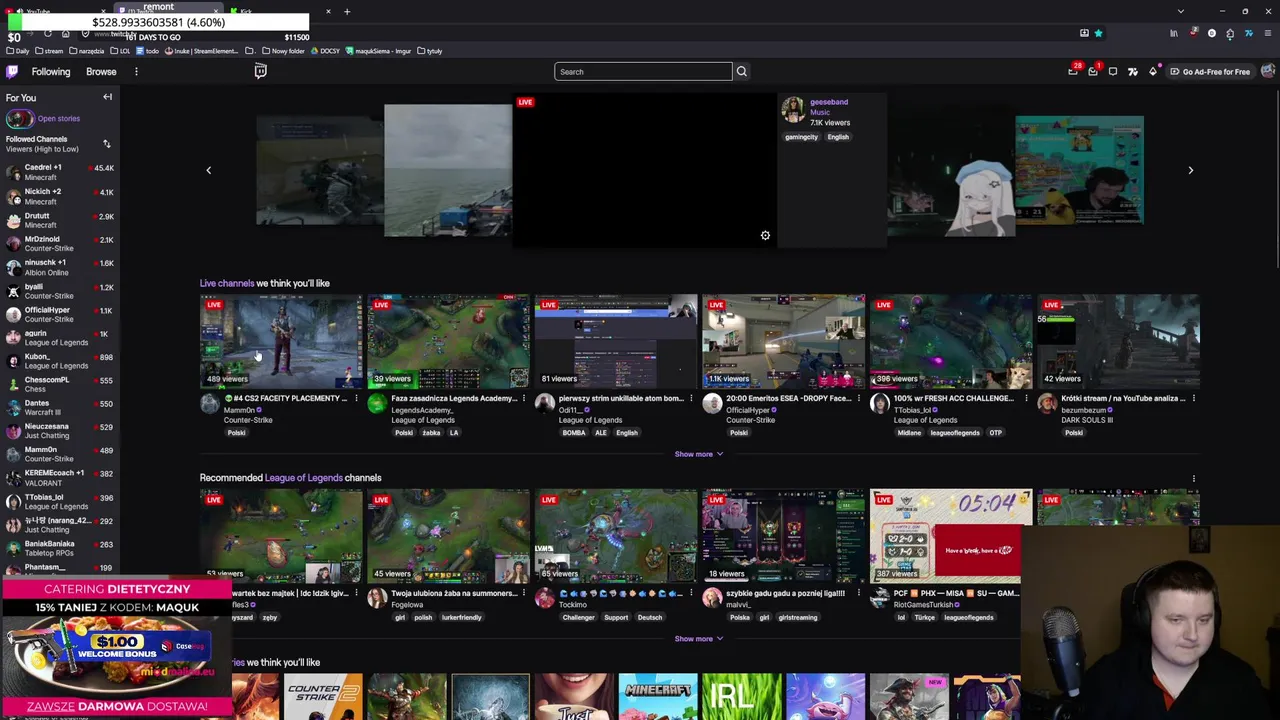Open options for Mamm0n stream card
Image resolution: width=1280 pixels, height=720 pixels.
click(x=356, y=399)
